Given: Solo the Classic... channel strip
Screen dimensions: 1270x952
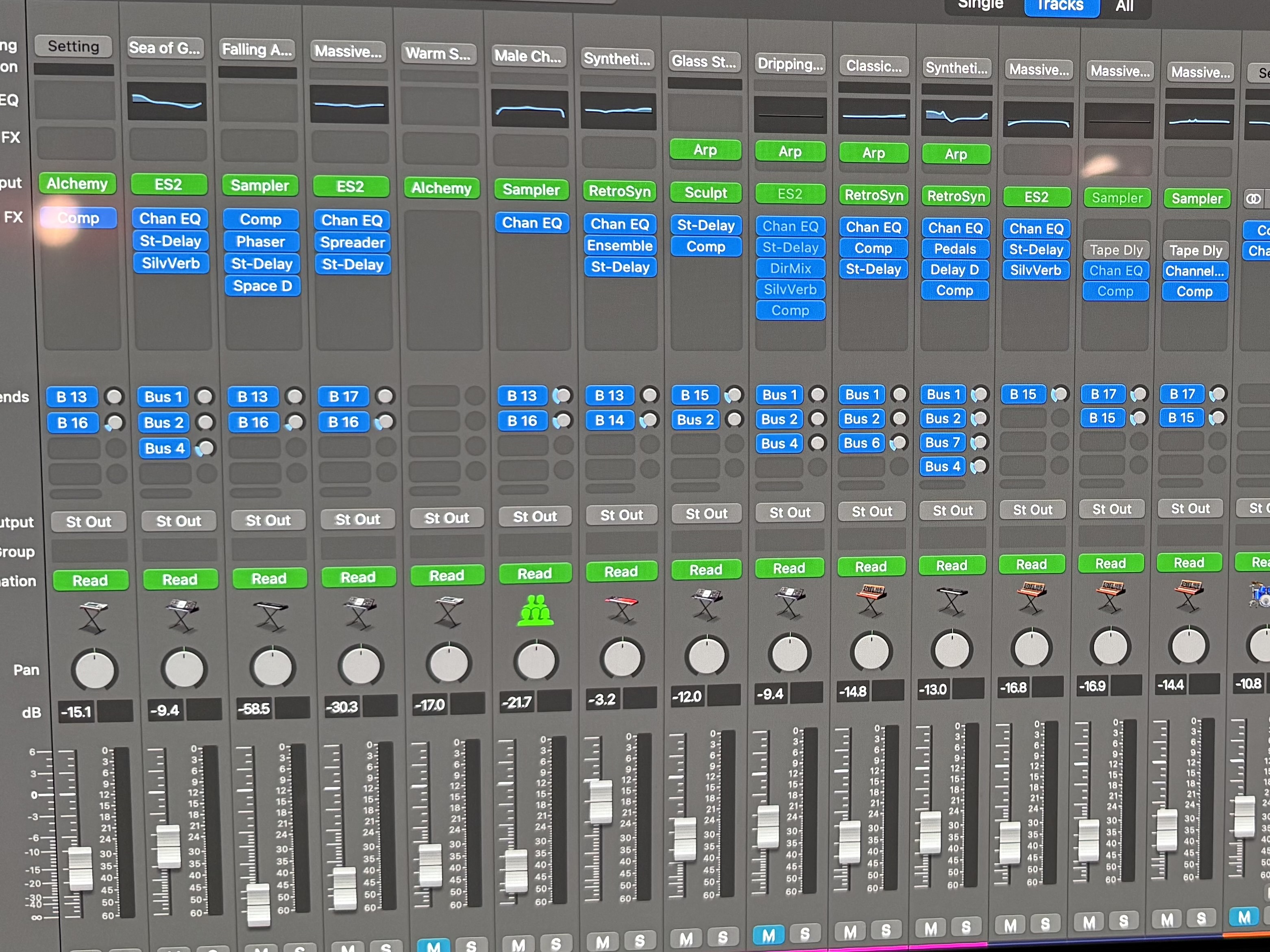Looking at the screenshot, I should pos(886,930).
